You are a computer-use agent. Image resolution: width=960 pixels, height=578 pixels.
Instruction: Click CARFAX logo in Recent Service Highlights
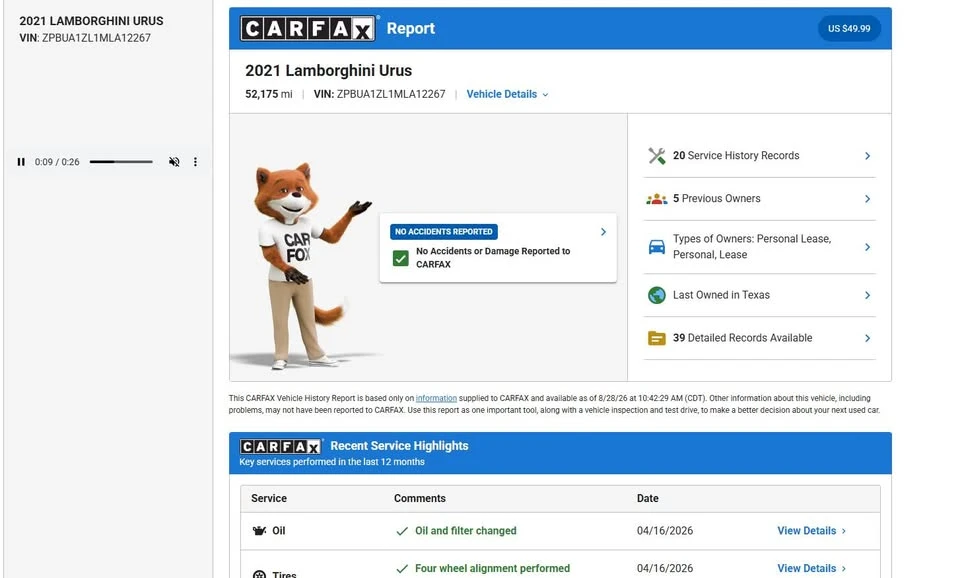280,446
